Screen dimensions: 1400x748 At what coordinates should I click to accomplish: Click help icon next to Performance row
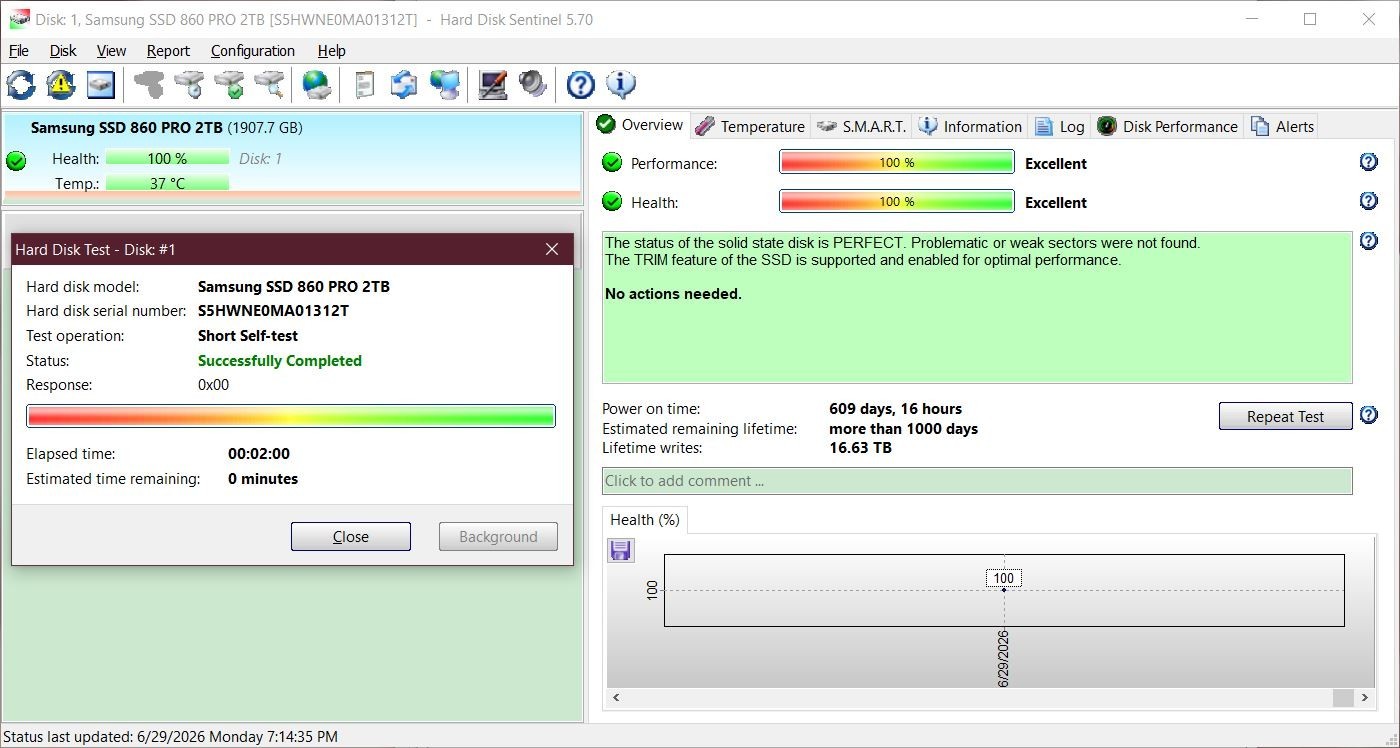pyautogui.click(x=1369, y=162)
